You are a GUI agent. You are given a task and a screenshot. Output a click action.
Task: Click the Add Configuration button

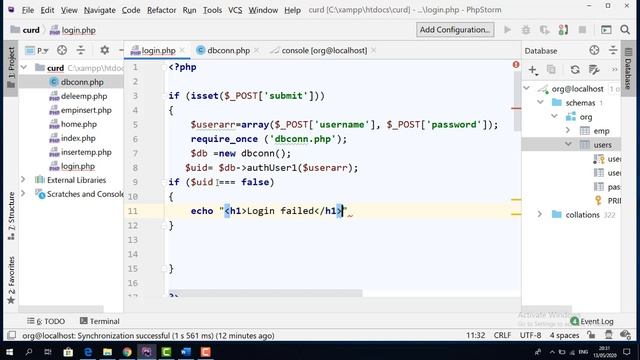[455, 30]
